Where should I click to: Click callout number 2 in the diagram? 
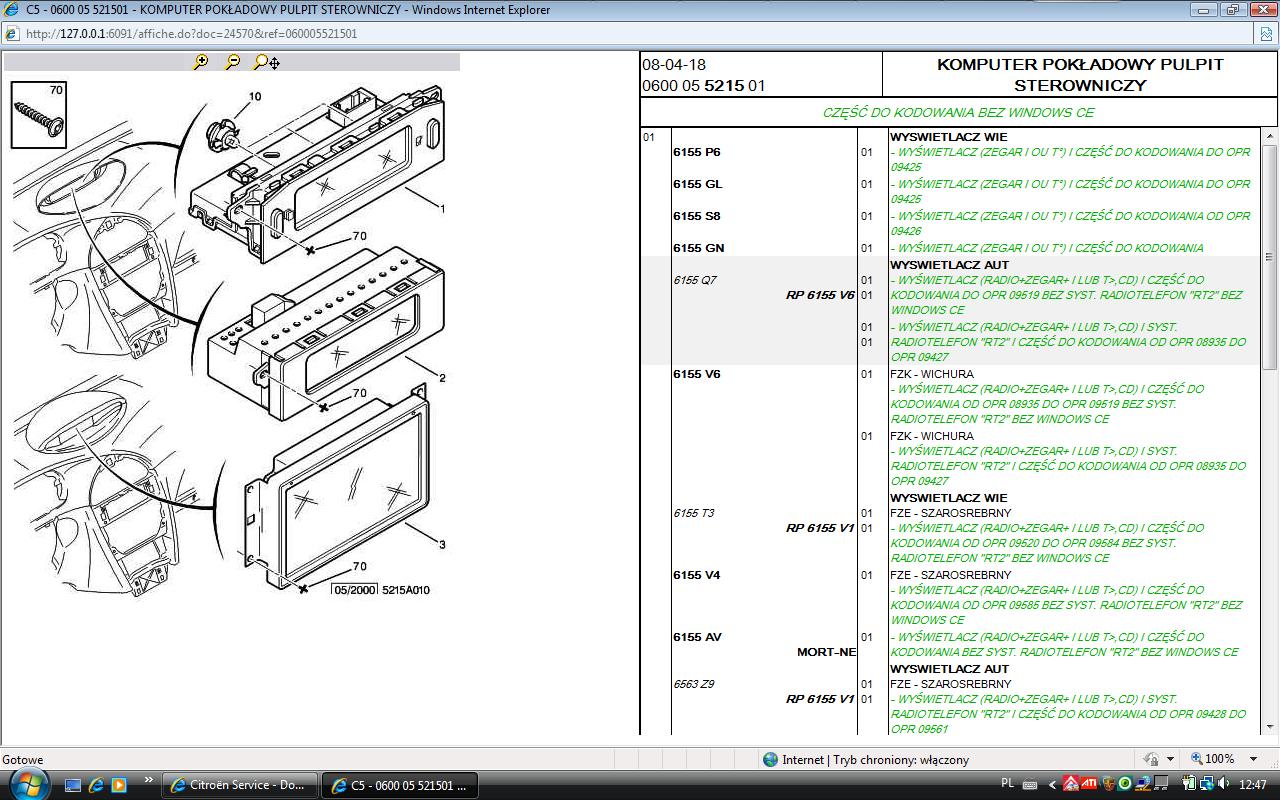(442, 378)
